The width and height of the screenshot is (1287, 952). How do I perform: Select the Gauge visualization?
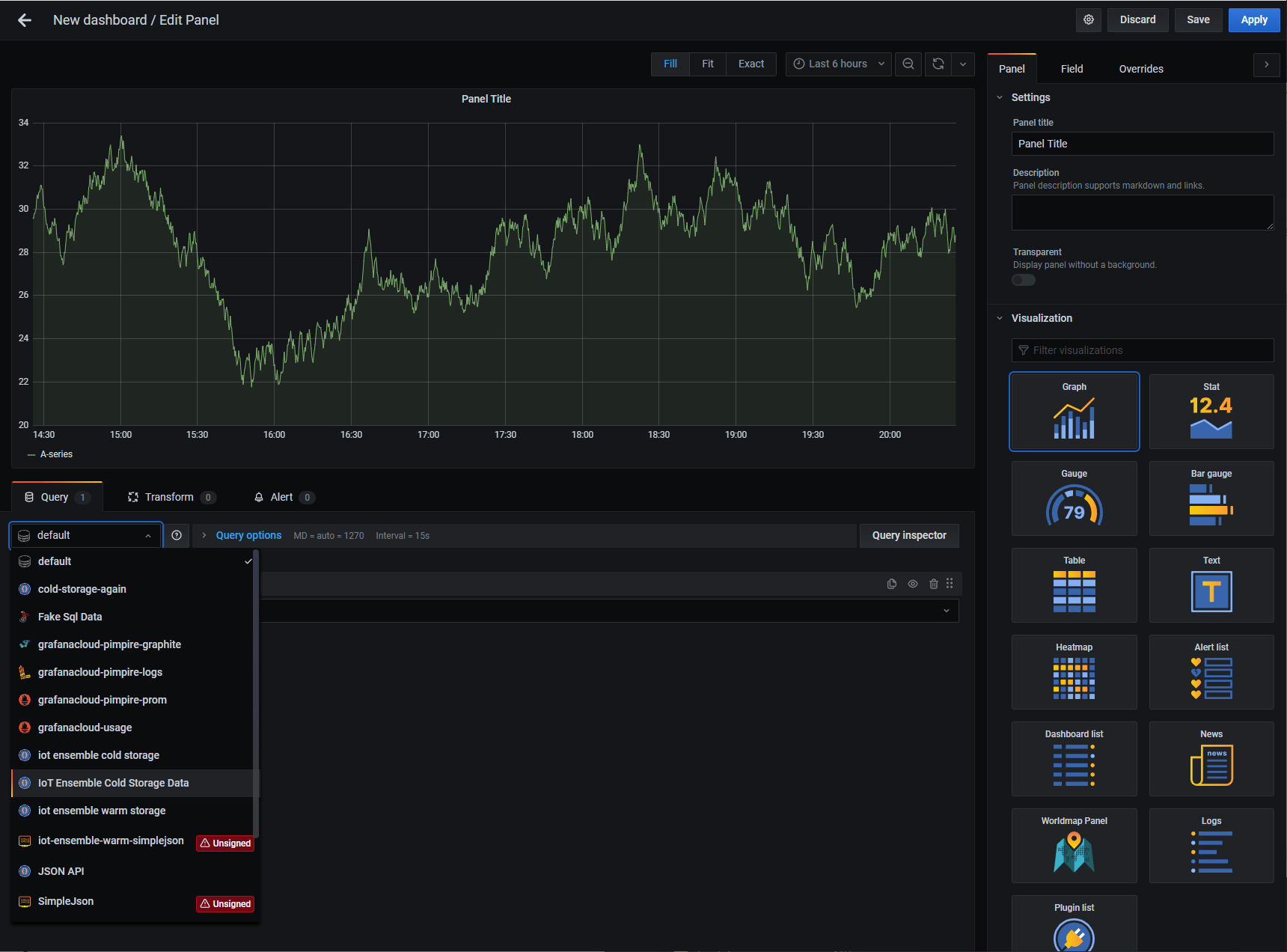[1074, 498]
